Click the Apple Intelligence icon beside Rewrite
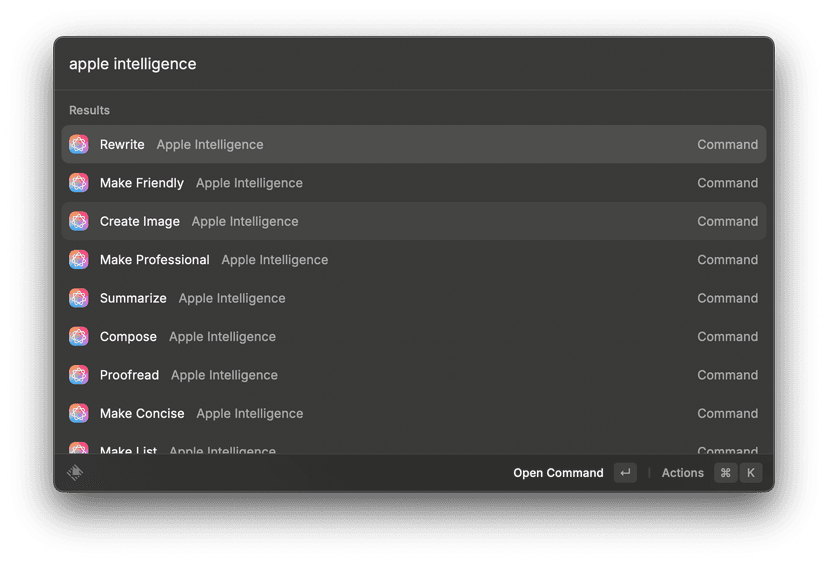828x563 pixels. (x=79, y=144)
